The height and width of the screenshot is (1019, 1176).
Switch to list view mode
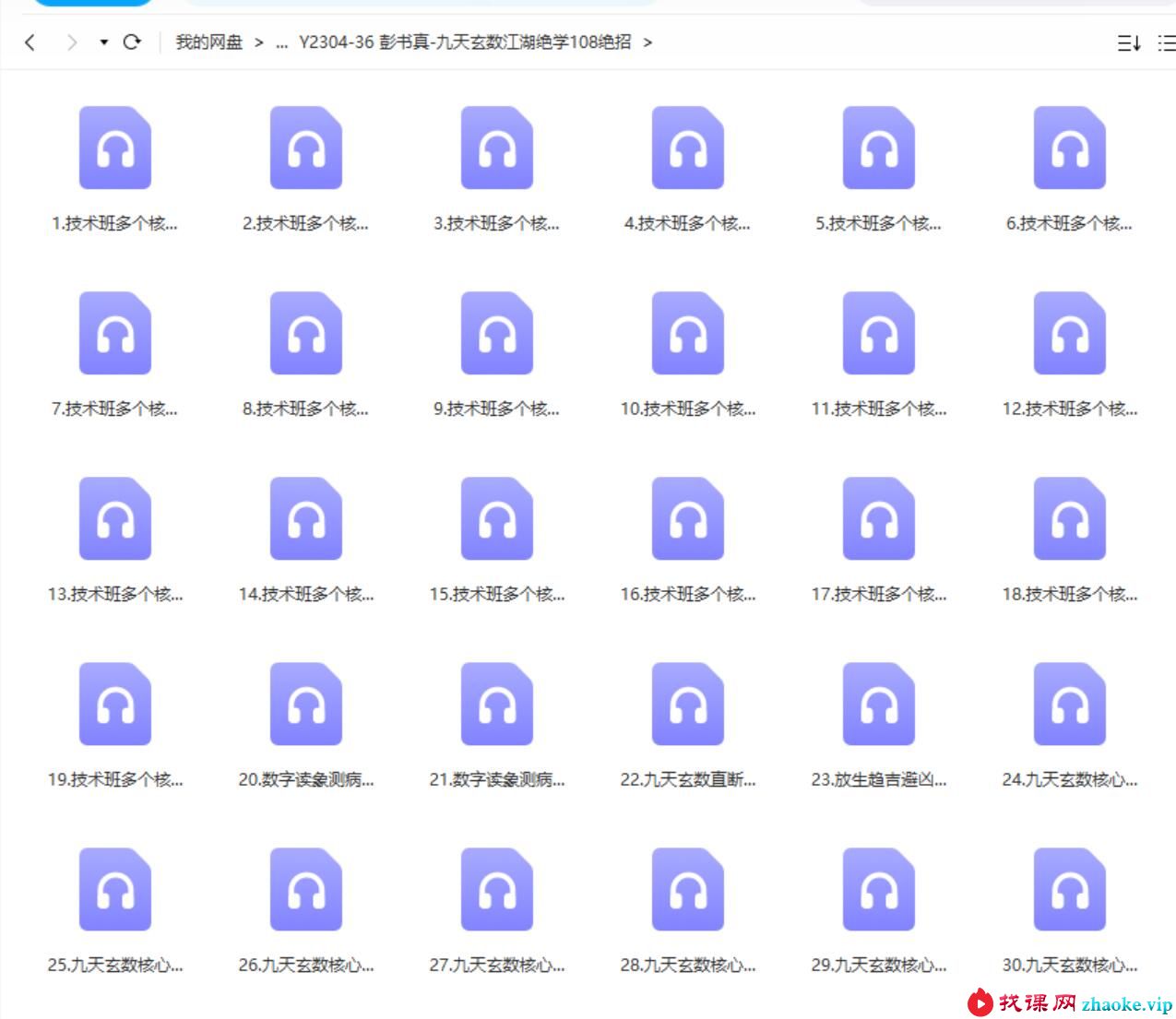point(1167,42)
